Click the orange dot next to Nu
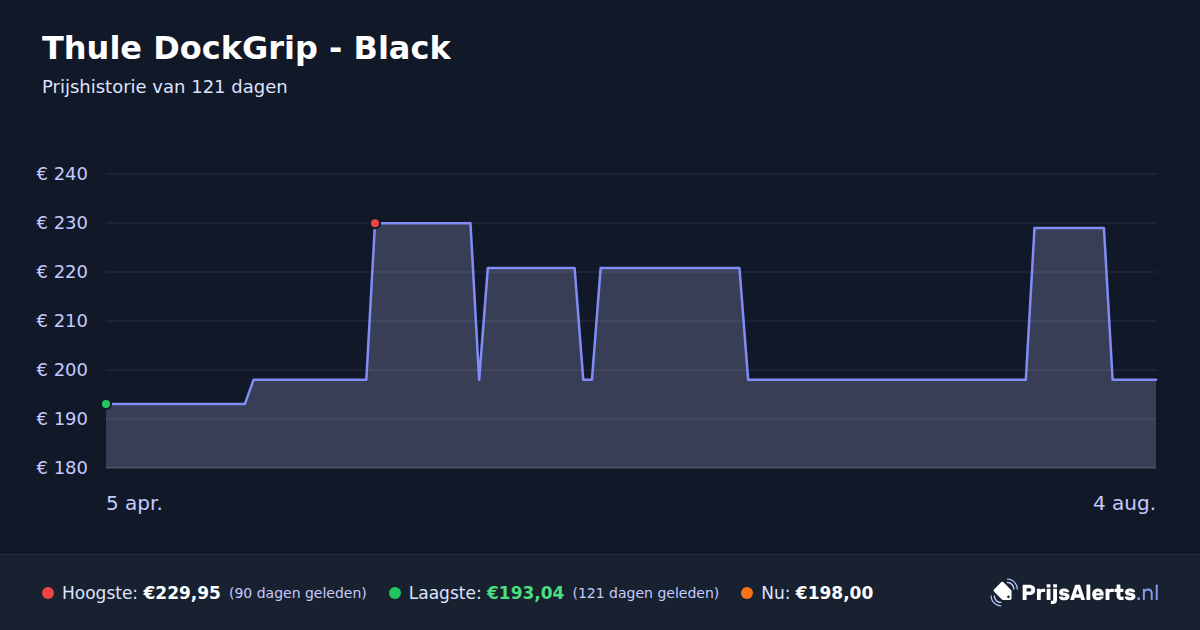Screen dimensions: 1200x630 point(747,593)
